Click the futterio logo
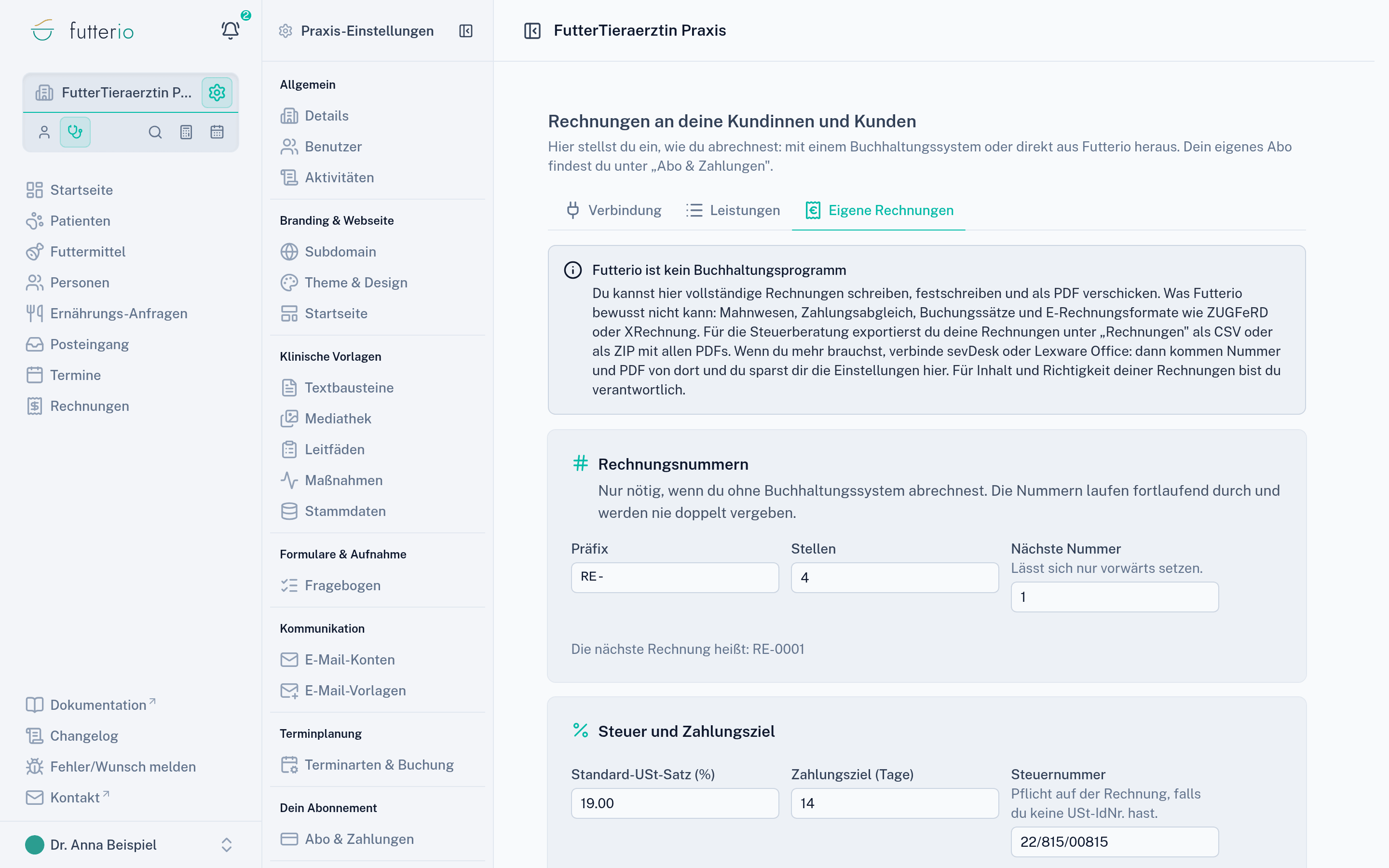This screenshot has width=1389, height=868. [x=82, y=30]
